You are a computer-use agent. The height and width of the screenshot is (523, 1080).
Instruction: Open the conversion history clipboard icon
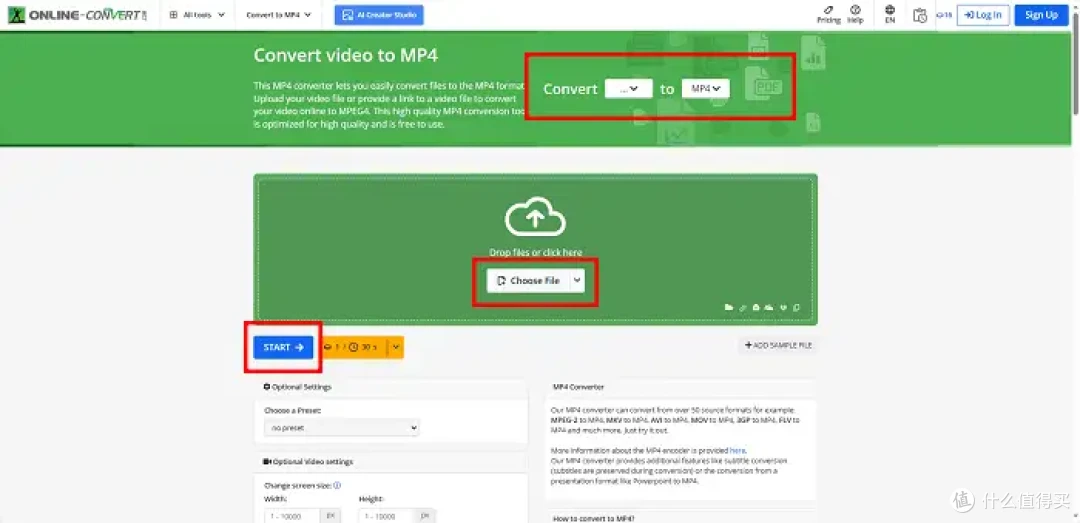pos(920,15)
